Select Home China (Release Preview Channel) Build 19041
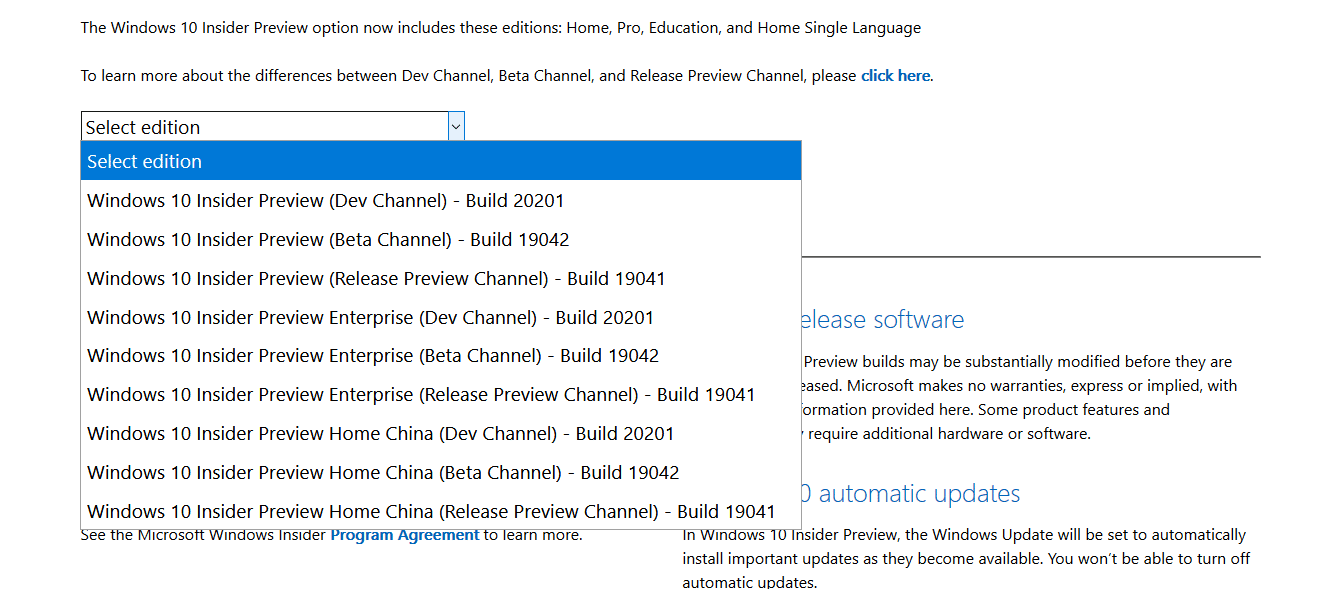The height and width of the screenshot is (589, 1335). tap(441, 511)
